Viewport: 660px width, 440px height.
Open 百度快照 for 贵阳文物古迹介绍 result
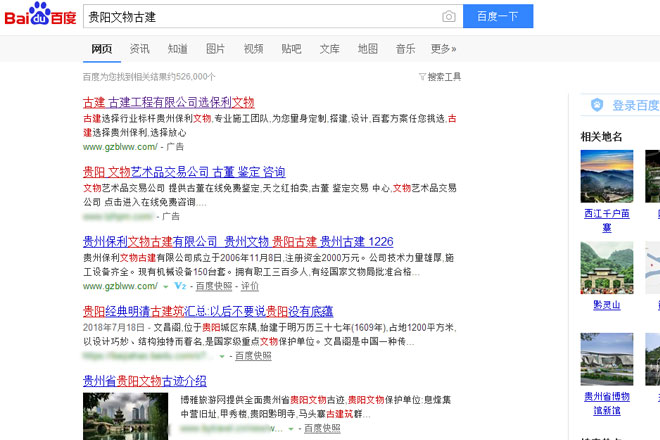coord(322,429)
